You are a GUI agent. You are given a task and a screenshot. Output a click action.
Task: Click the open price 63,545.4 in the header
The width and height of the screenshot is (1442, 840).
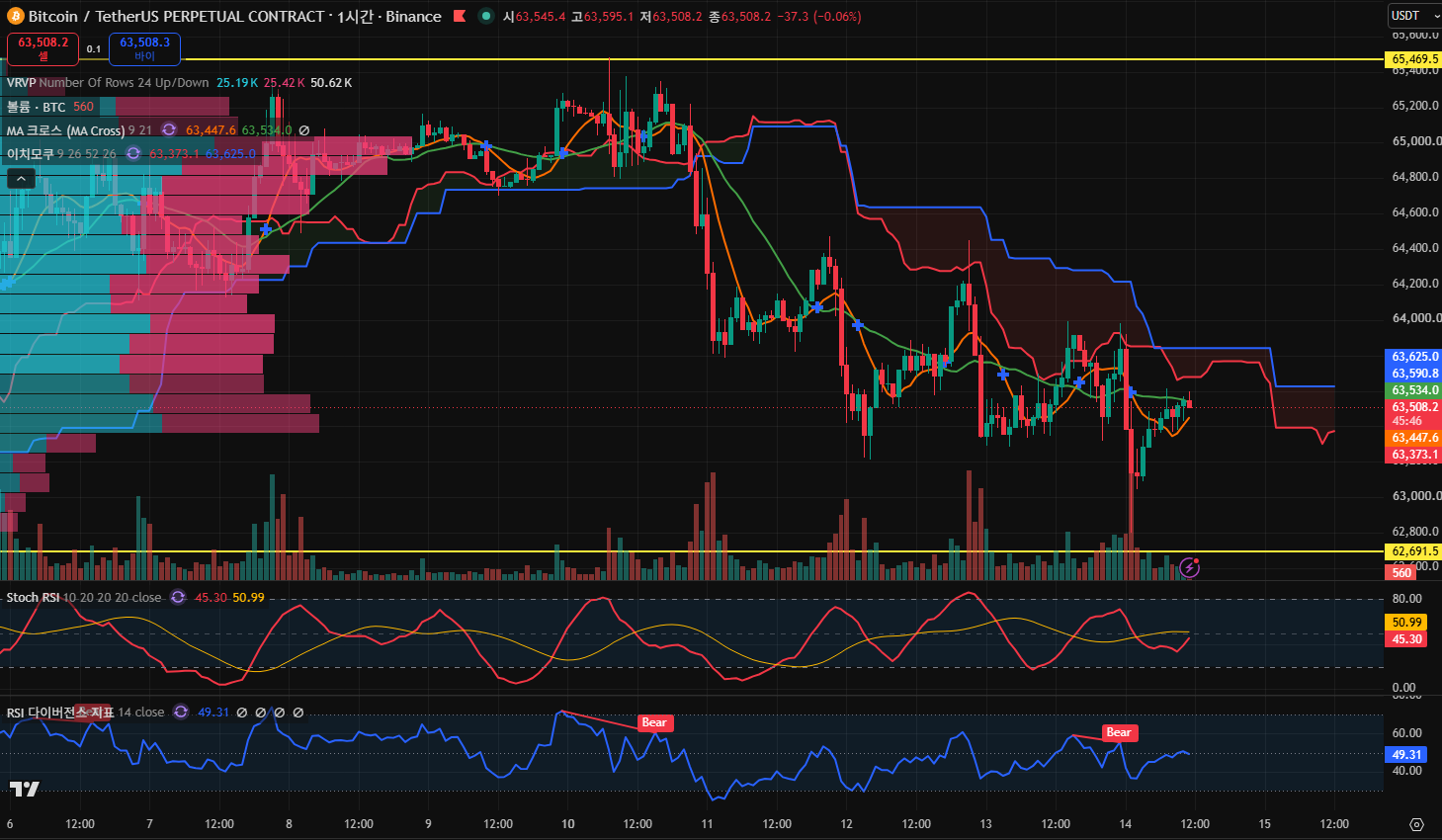pos(540,17)
